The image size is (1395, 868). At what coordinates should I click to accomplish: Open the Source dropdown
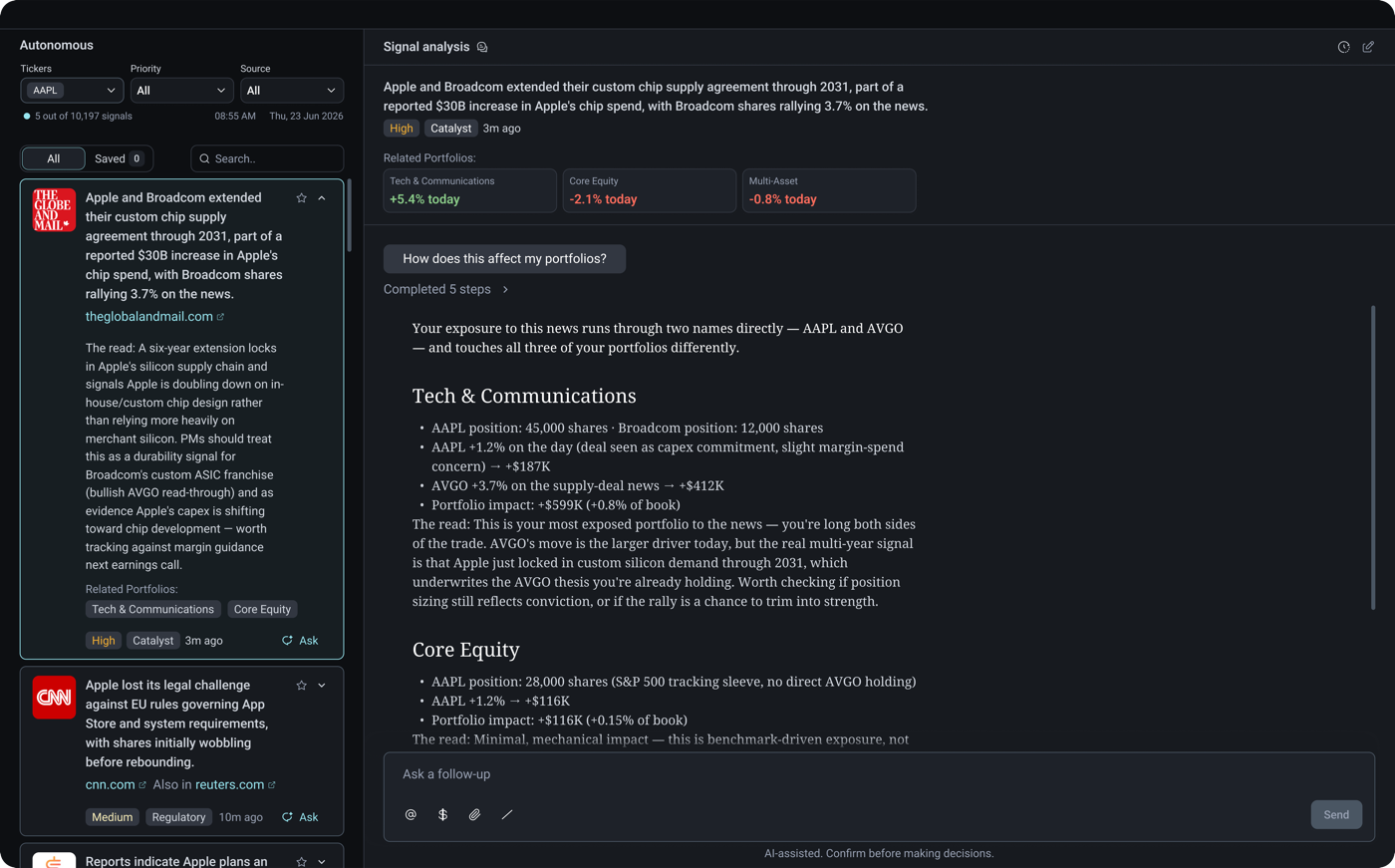pyautogui.click(x=292, y=90)
